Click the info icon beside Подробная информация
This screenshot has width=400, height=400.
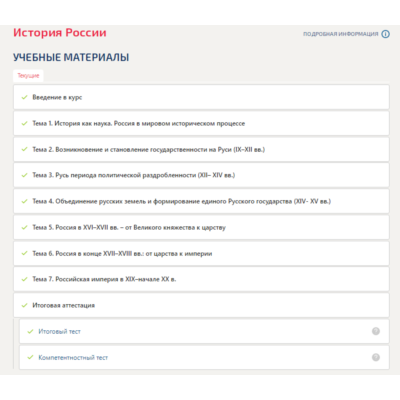click(385, 34)
